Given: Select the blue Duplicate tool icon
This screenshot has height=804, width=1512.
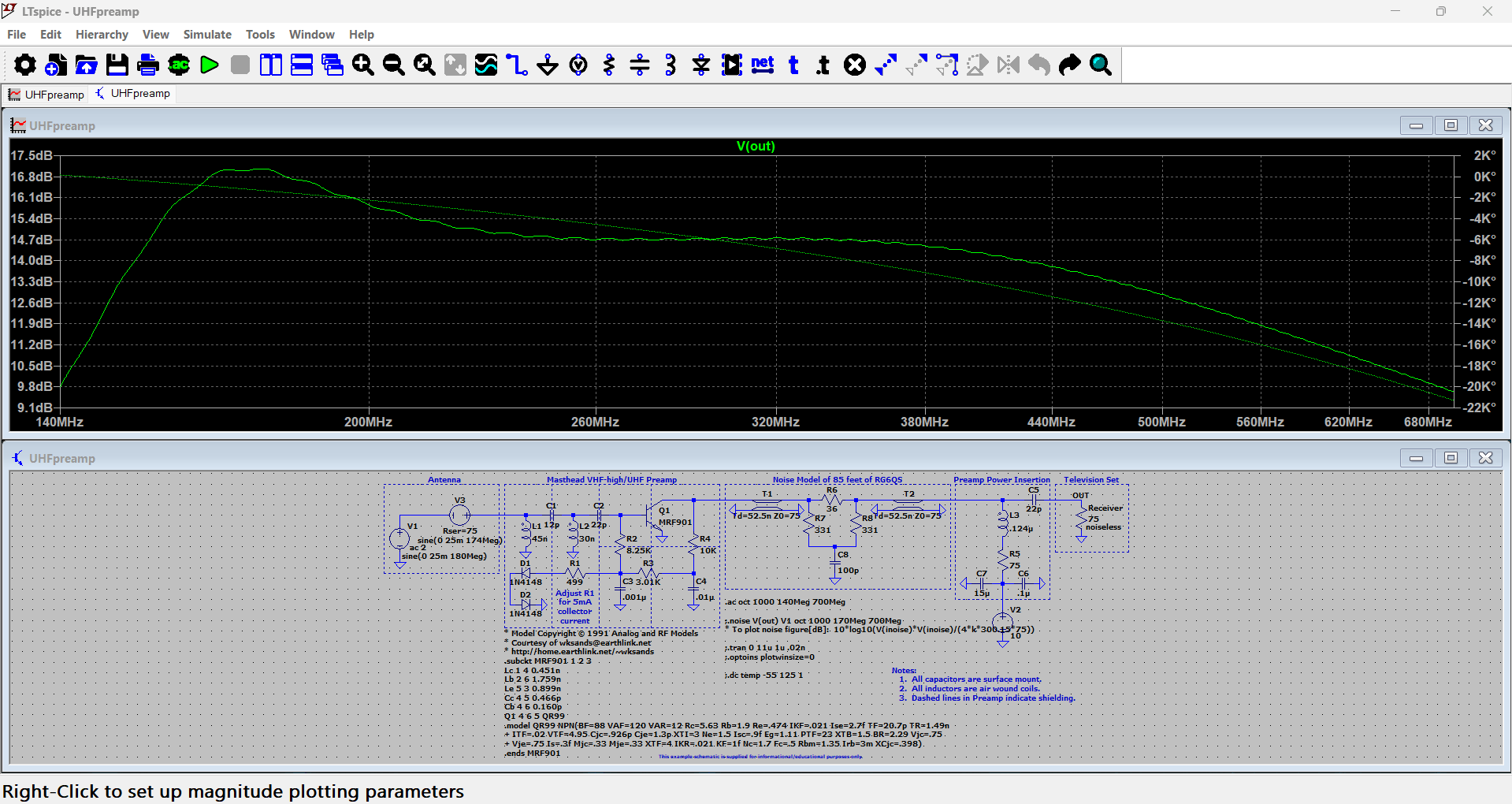Looking at the screenshot, I should pyautogui.click(x=886, y=65).
